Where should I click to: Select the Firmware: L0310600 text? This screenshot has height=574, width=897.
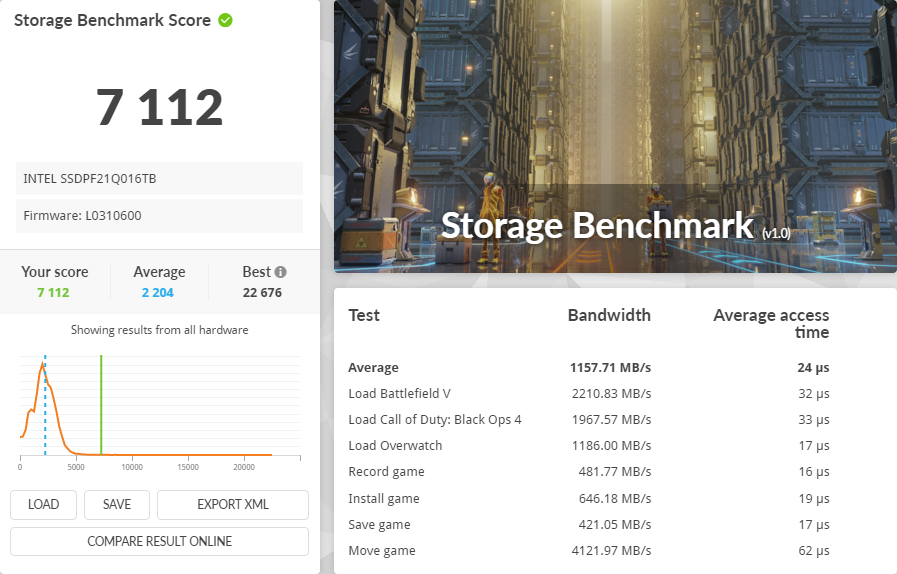coord(82,216)
